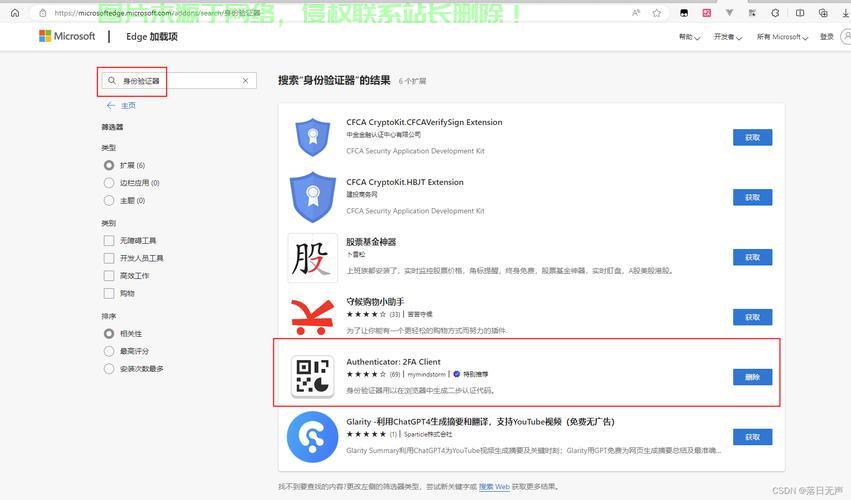This screenshot has height=500, width=851.
Task: Open the Tampermonkey extension icon
Action: [684, 13]
